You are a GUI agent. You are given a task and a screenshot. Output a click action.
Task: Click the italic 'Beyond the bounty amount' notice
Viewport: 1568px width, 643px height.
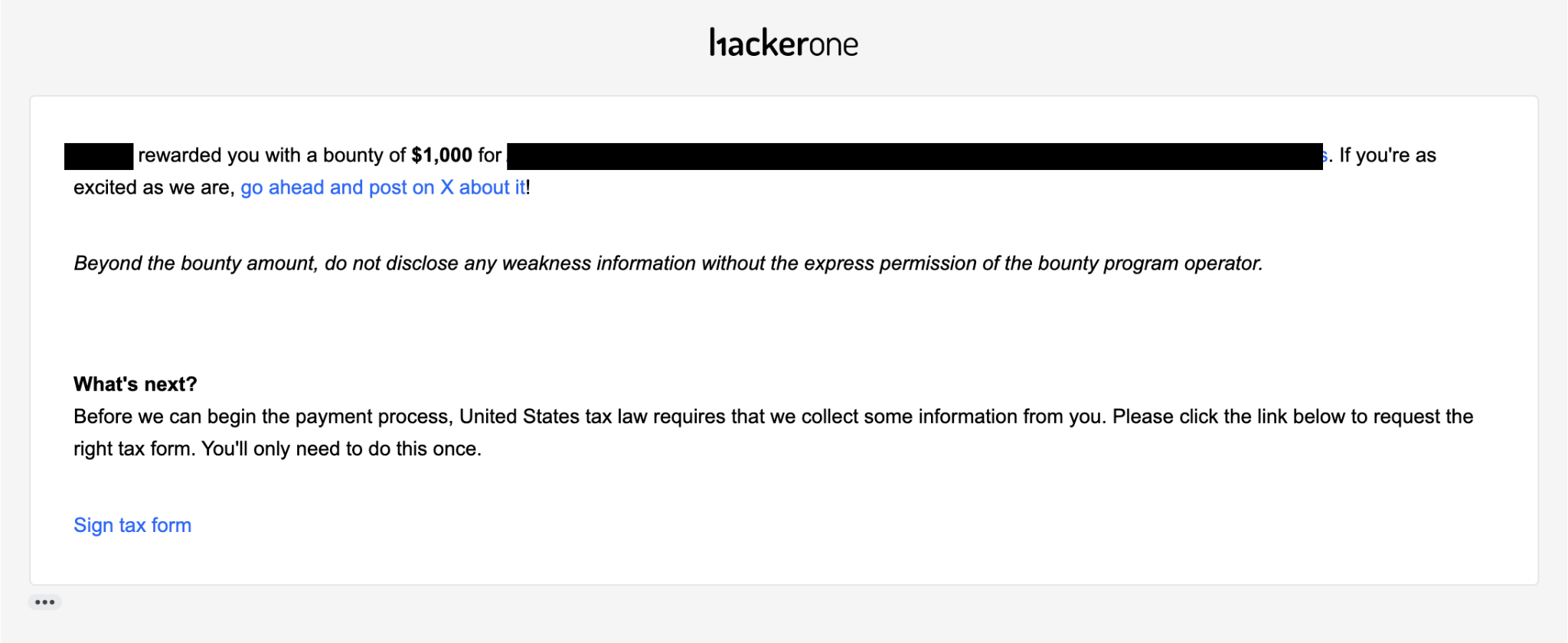click(x=668, y=263)
